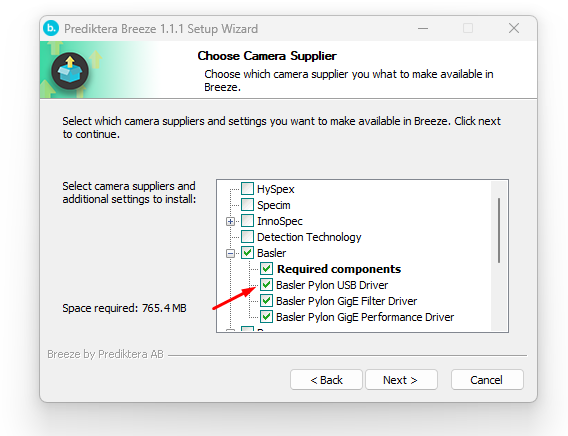Expand the InnoSpec tree node
This screenshot has height=436, width=568.
230,221
